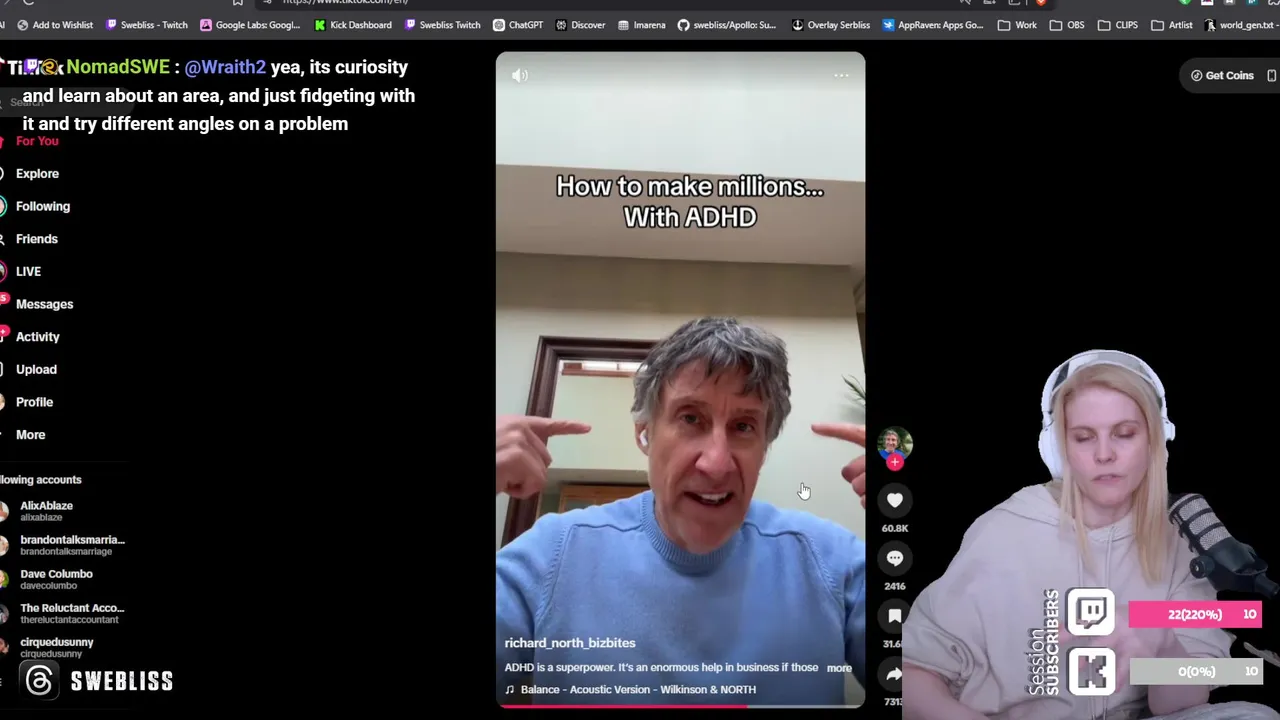Open the creator avatar beside the video
This screenshot has width=1280, height=720.
coord(895,444)
